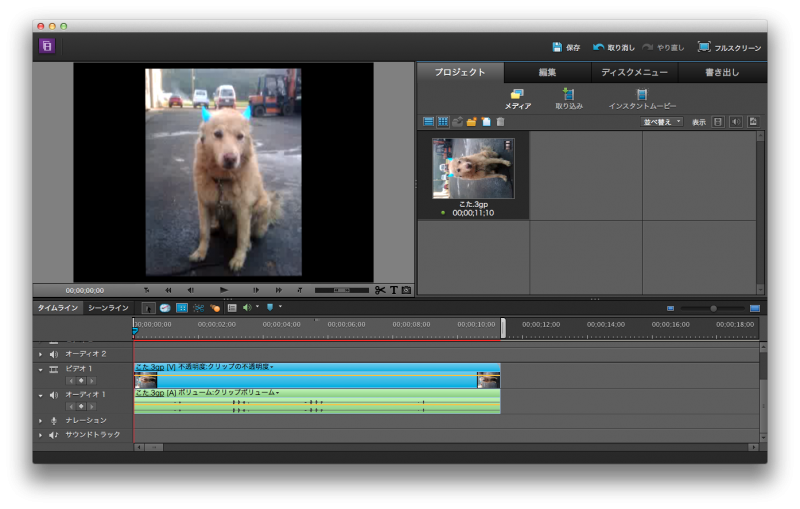Viewport: 800px width, 509px height.
Task: Open the 並べ替え sort dropdown
Action: pos(662,122)
